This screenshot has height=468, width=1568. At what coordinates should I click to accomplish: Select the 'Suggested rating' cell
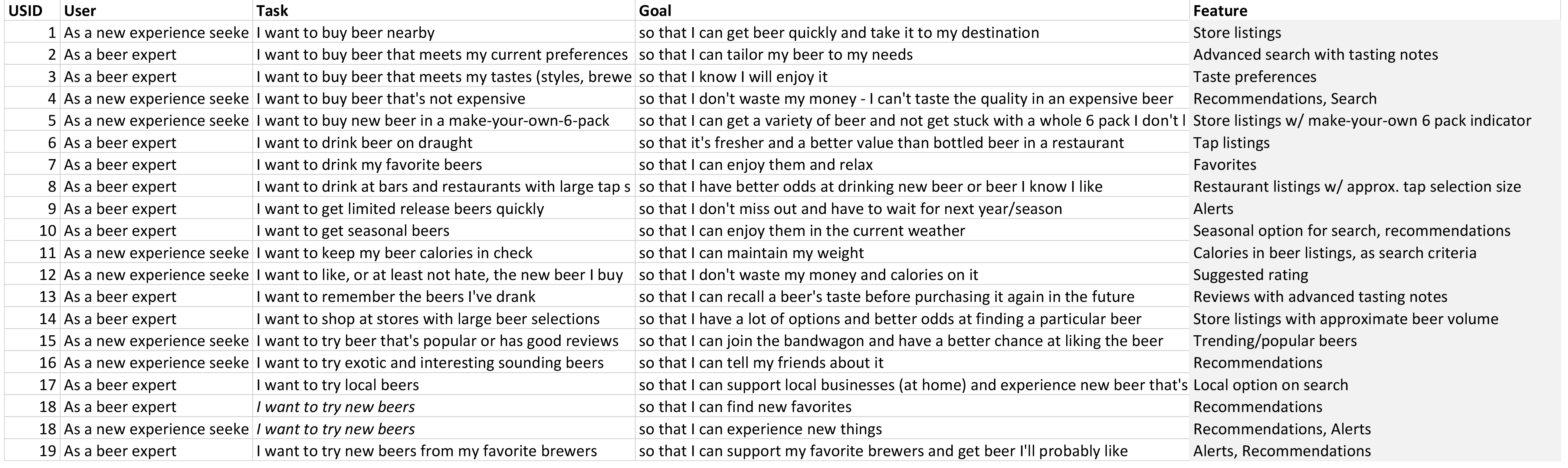point(1375,274)
